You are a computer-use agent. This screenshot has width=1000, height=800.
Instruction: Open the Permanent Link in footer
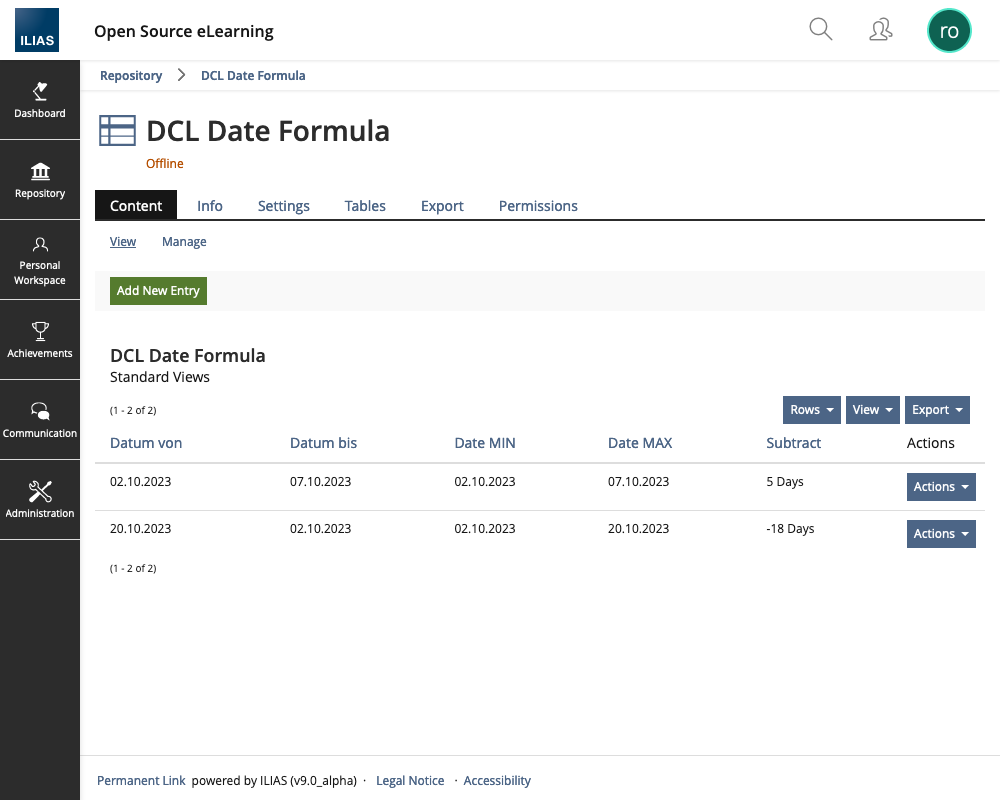141,781
